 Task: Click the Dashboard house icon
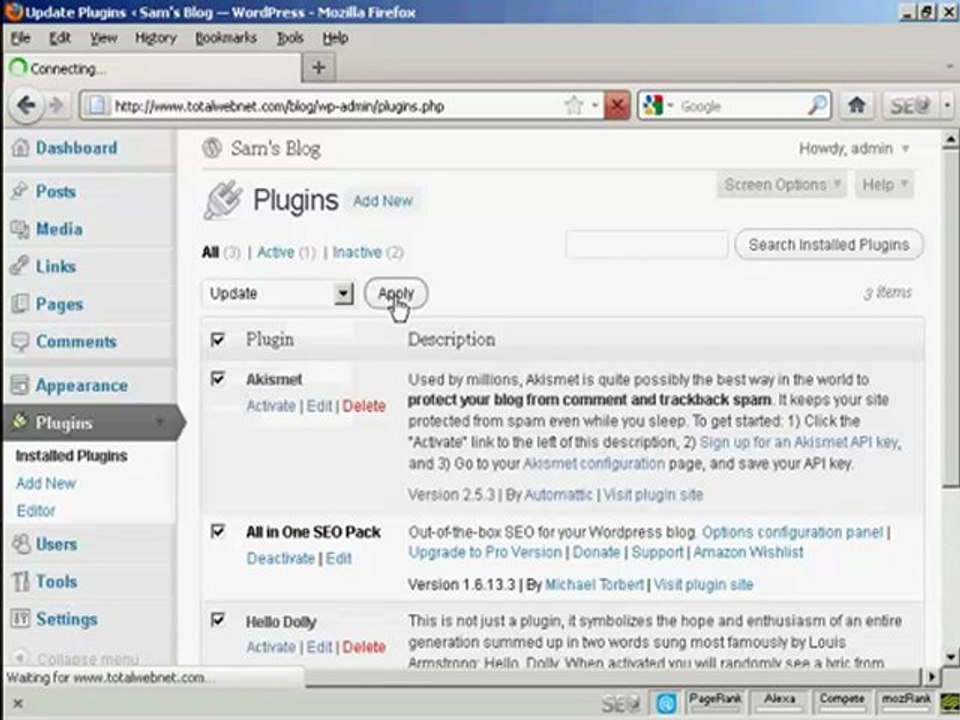click(x=20, y=148)
